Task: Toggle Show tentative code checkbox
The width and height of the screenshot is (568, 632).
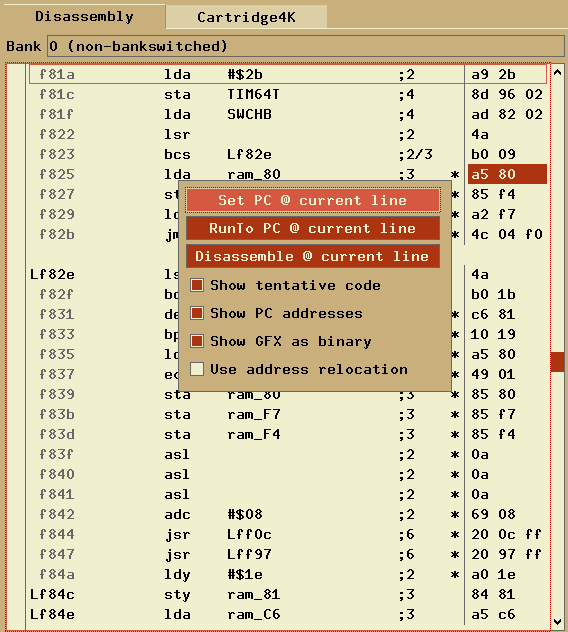Action: 197,285
